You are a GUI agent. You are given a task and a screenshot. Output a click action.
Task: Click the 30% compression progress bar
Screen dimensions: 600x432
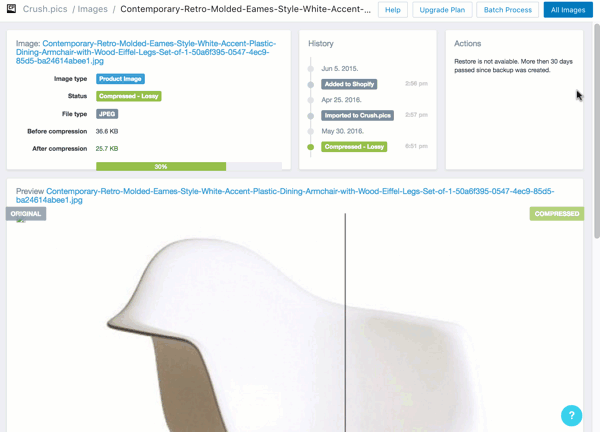[189, 166]
